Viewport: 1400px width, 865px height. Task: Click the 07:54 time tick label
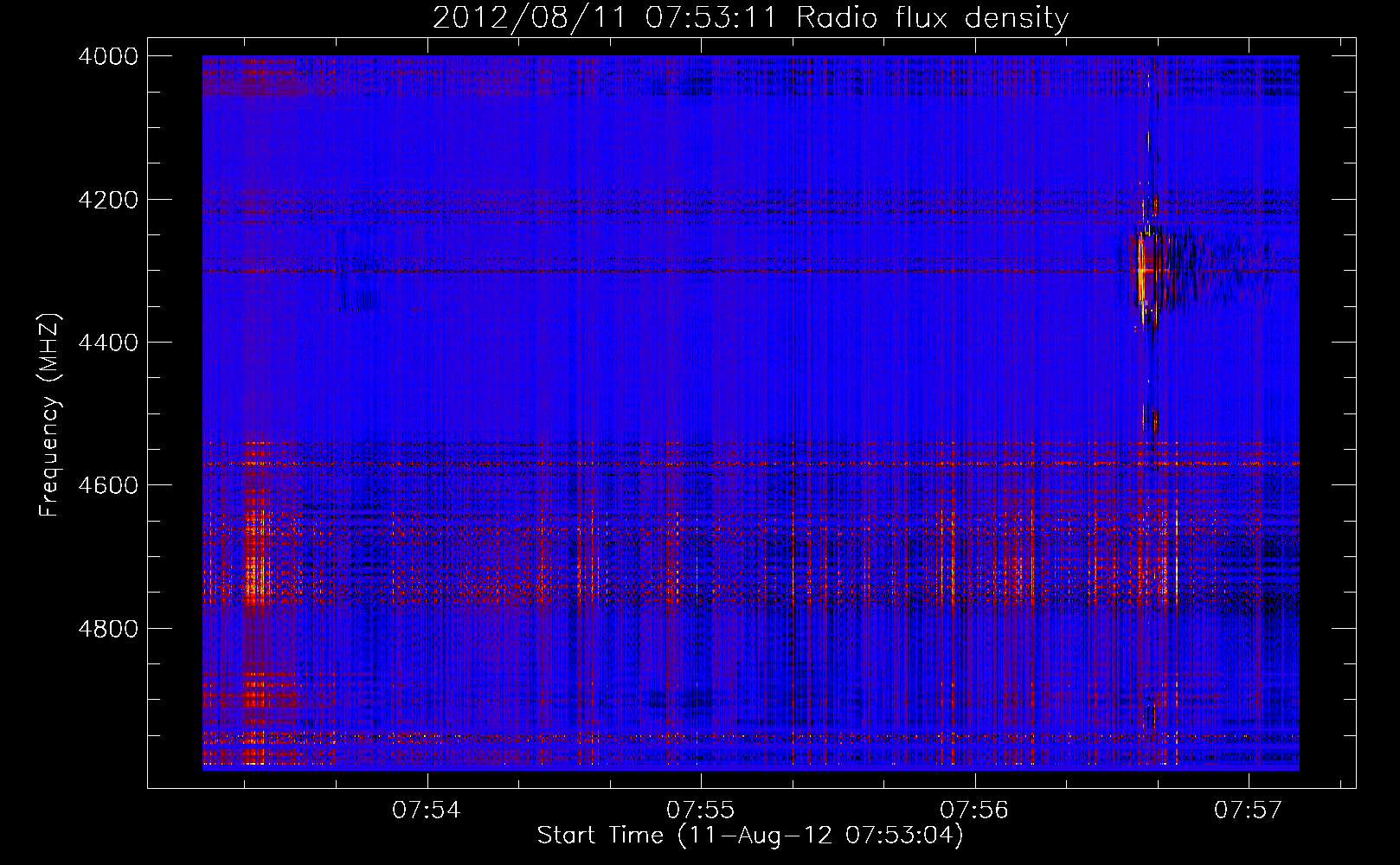click(x=427, y=810)
